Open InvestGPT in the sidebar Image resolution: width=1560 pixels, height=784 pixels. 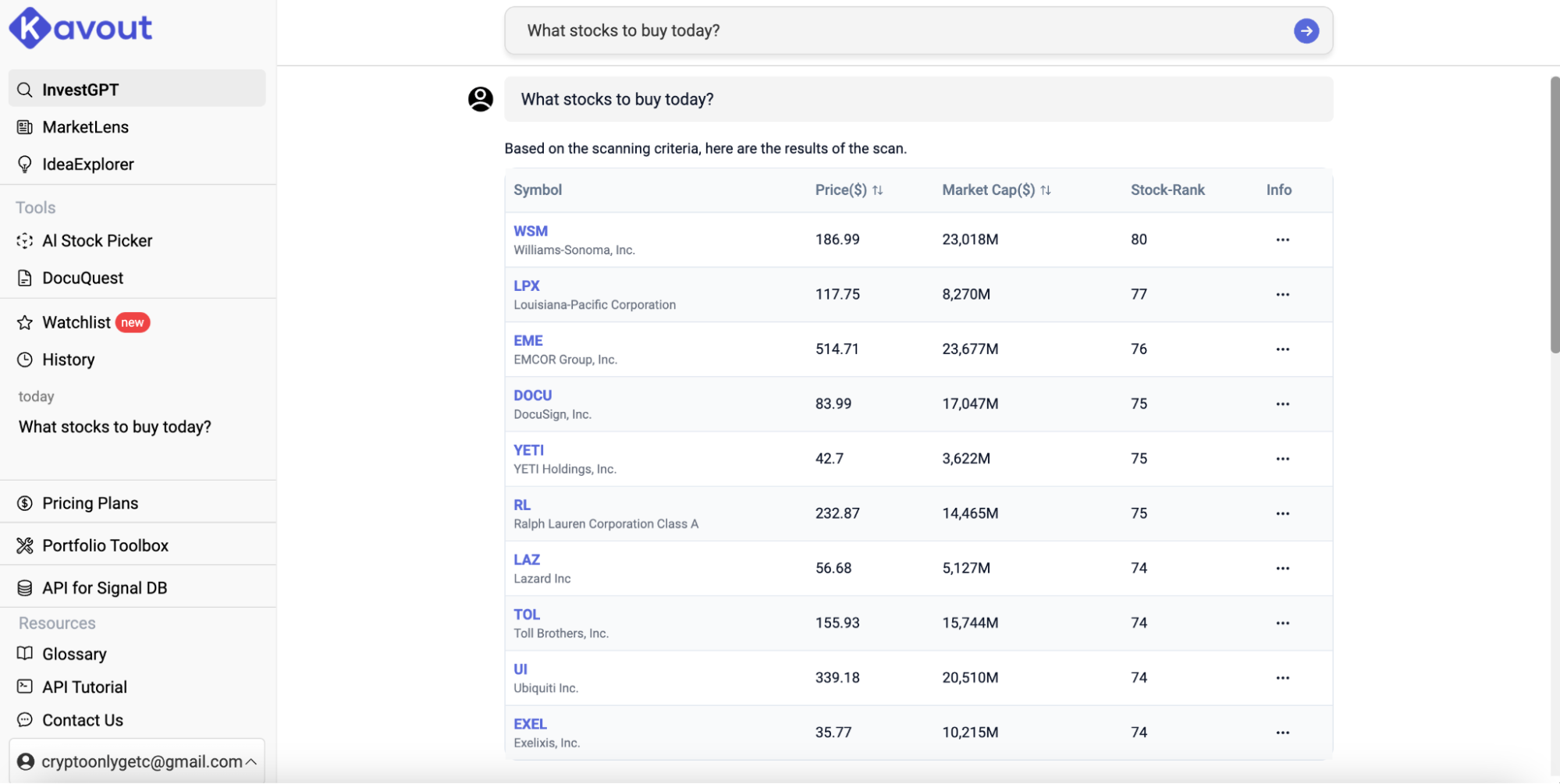(x=137, y=89)
